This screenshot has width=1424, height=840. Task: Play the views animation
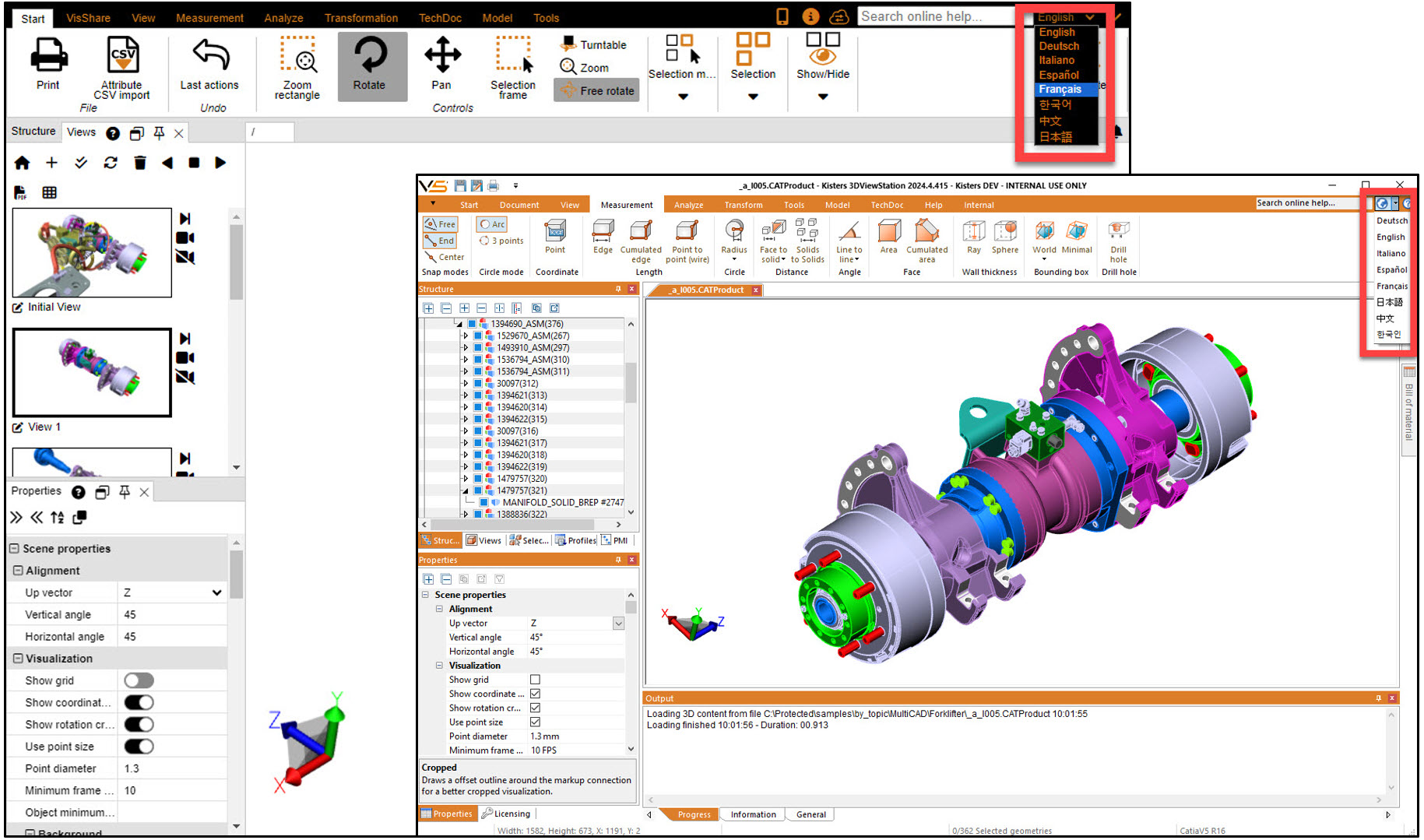220,162
